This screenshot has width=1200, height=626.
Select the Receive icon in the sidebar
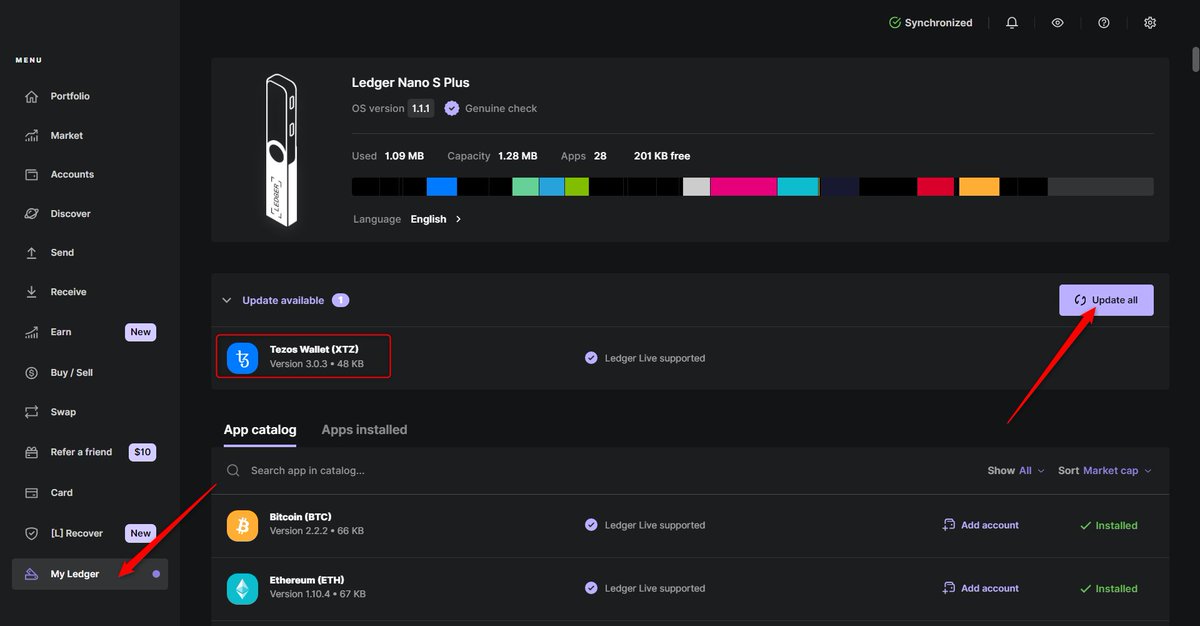click(x=35, y=291)
